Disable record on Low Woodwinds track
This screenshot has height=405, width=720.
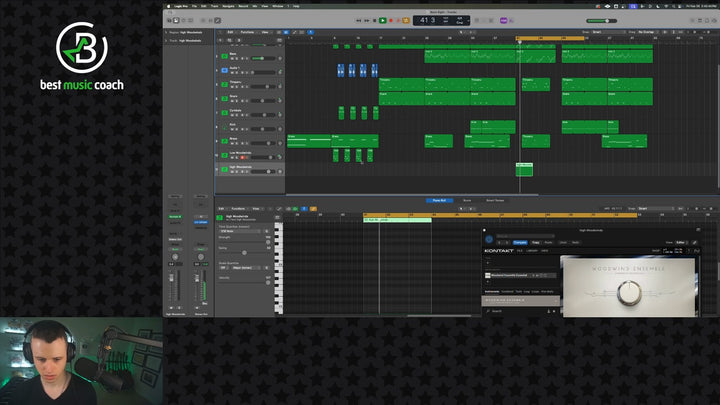click(242, 158)
